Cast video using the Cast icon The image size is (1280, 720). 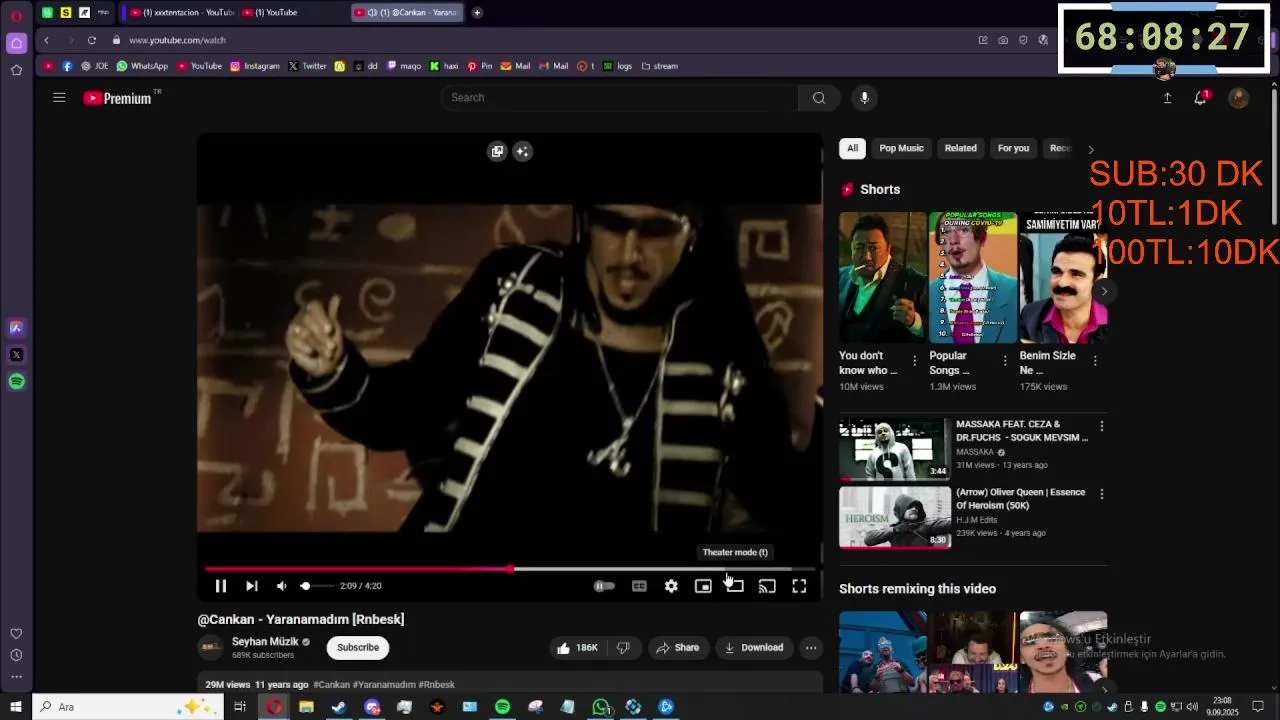(x=767, y=586)
